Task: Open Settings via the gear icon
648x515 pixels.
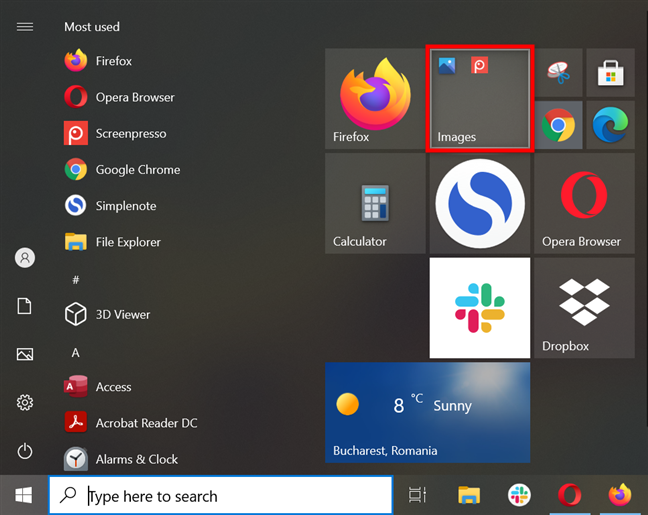Action: coord(25,402)
